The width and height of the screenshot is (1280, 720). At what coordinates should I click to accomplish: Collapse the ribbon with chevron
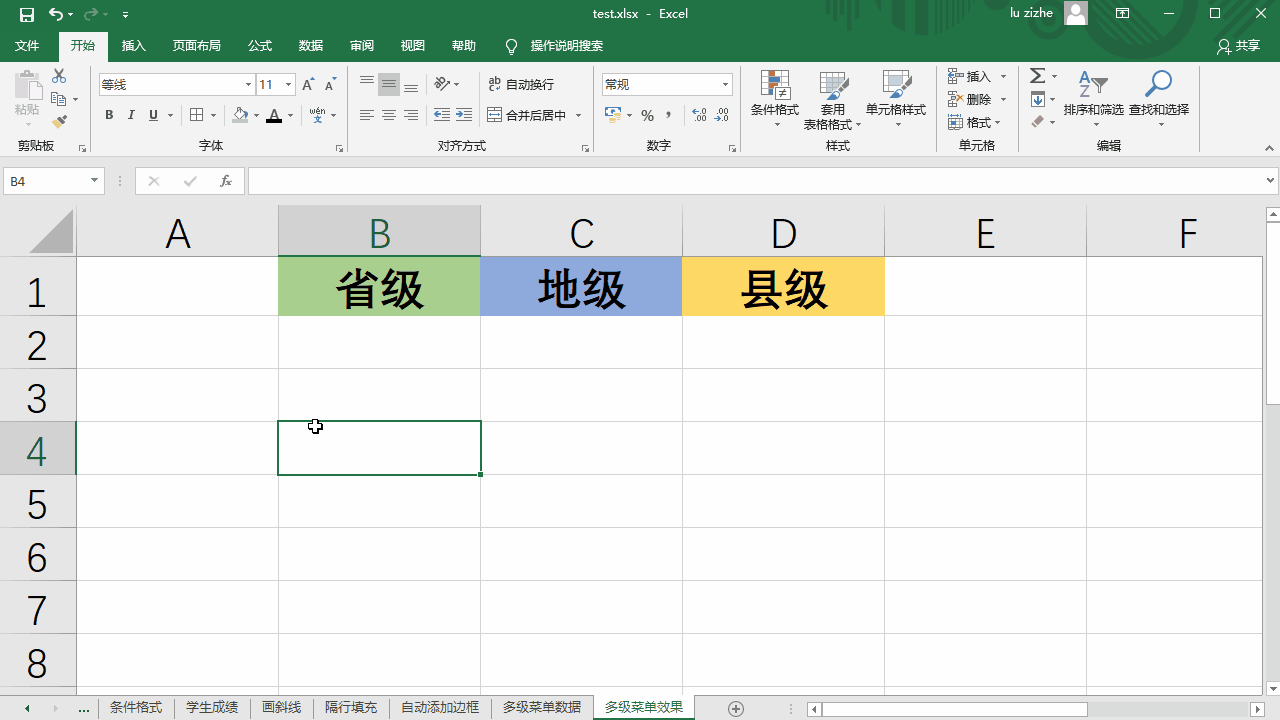pos(1270,147)
